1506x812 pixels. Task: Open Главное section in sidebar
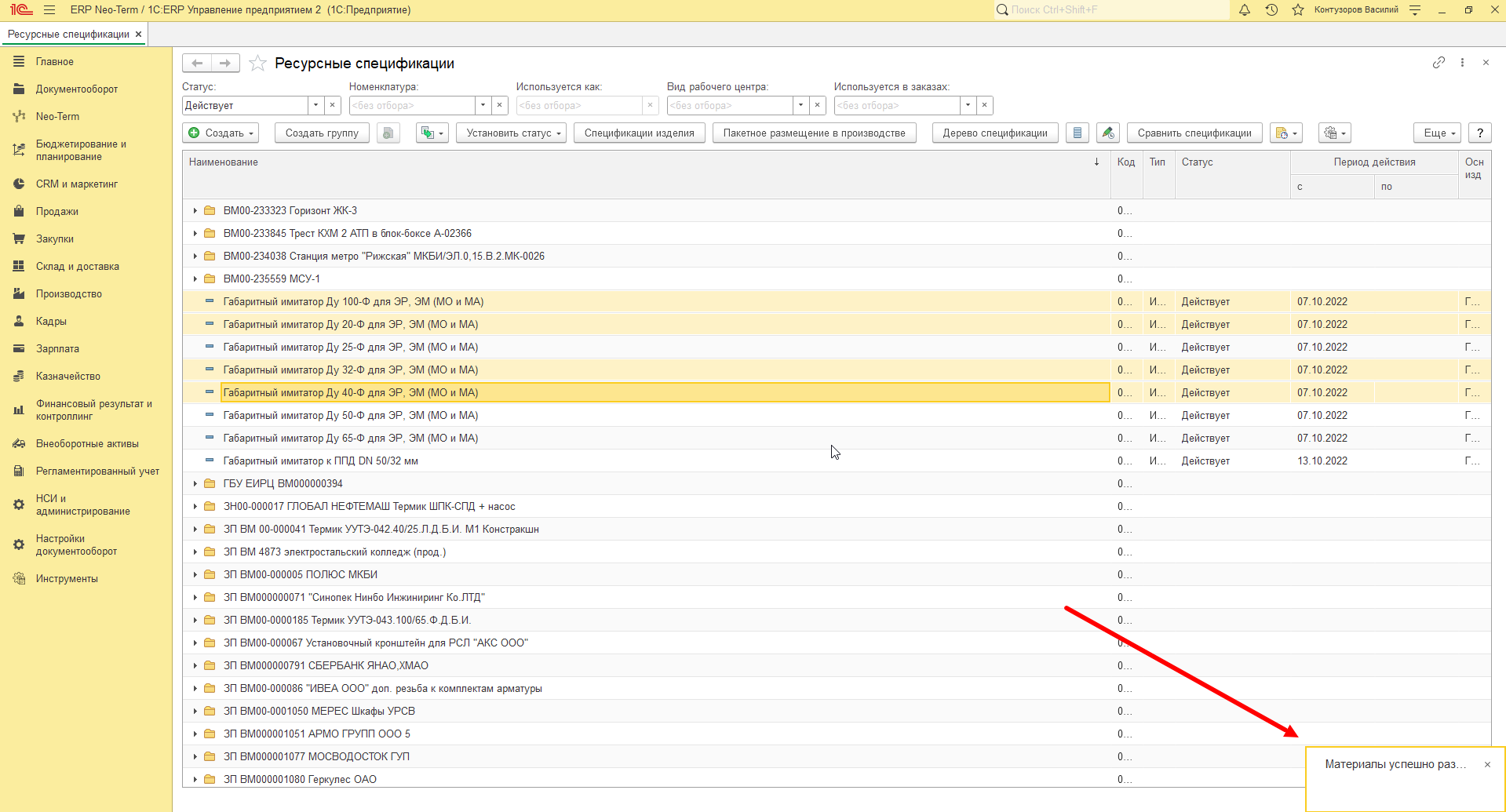pos(54,61)
